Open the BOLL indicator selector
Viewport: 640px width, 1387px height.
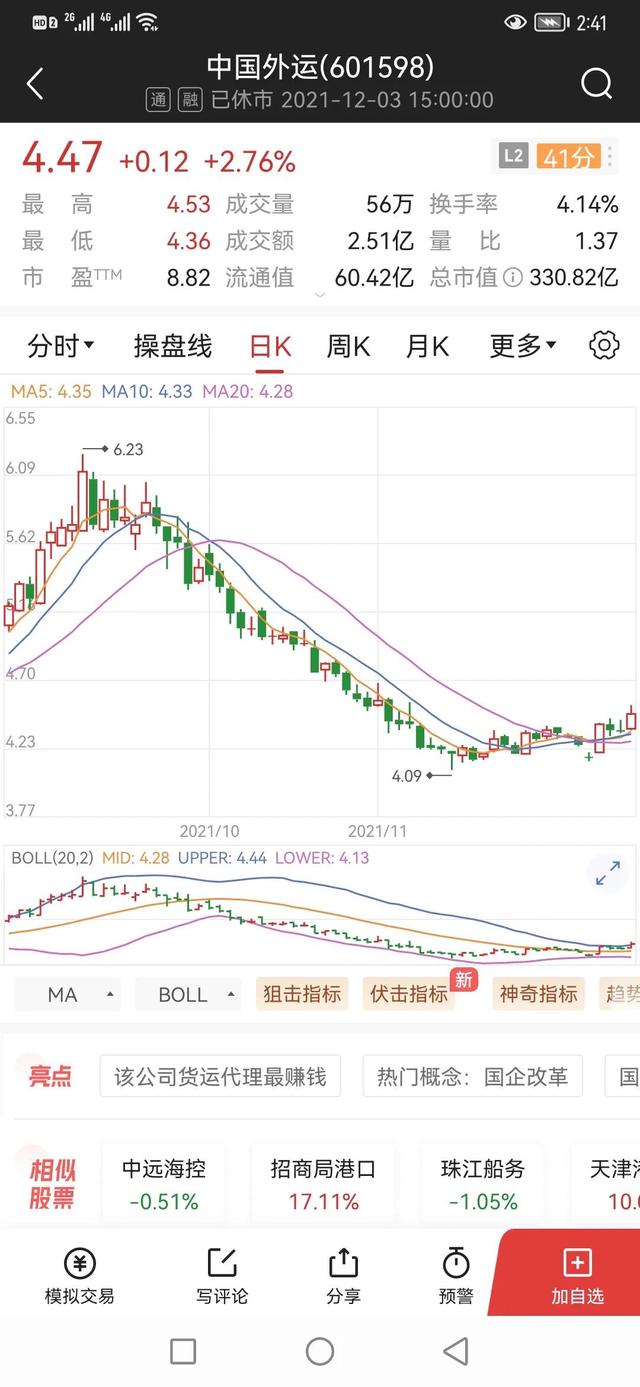tap(188, 994)
